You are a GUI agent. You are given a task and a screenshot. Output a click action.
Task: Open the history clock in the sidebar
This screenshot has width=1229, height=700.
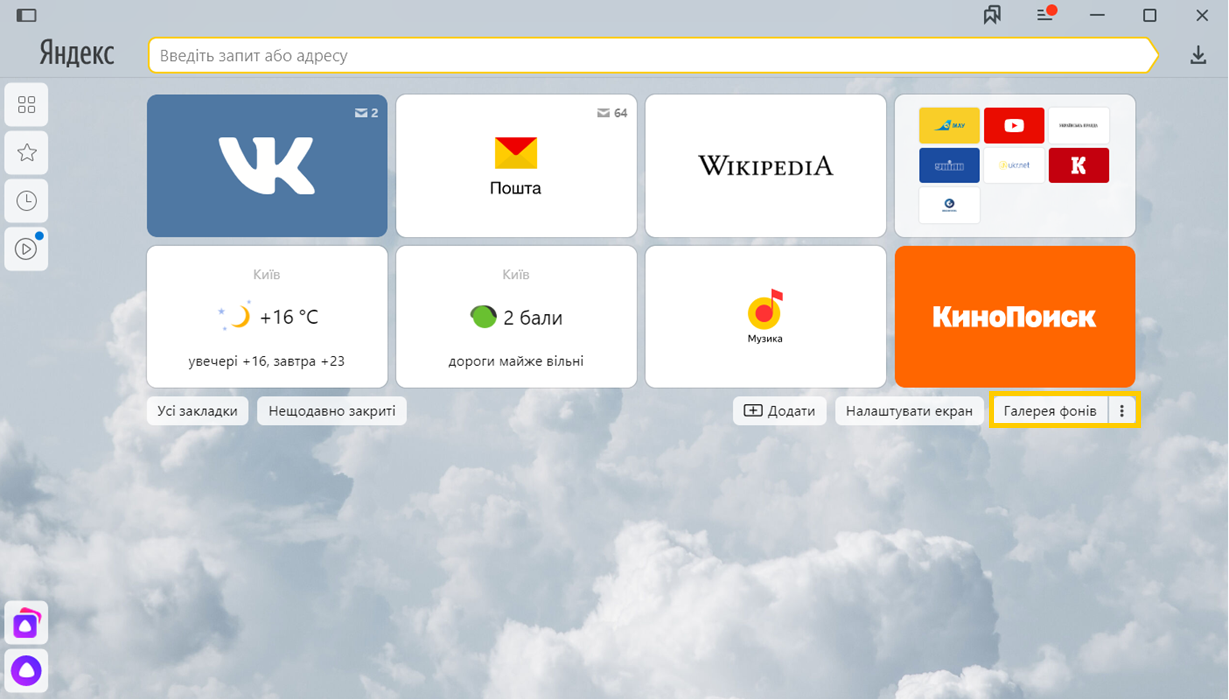tap(27, 201)
